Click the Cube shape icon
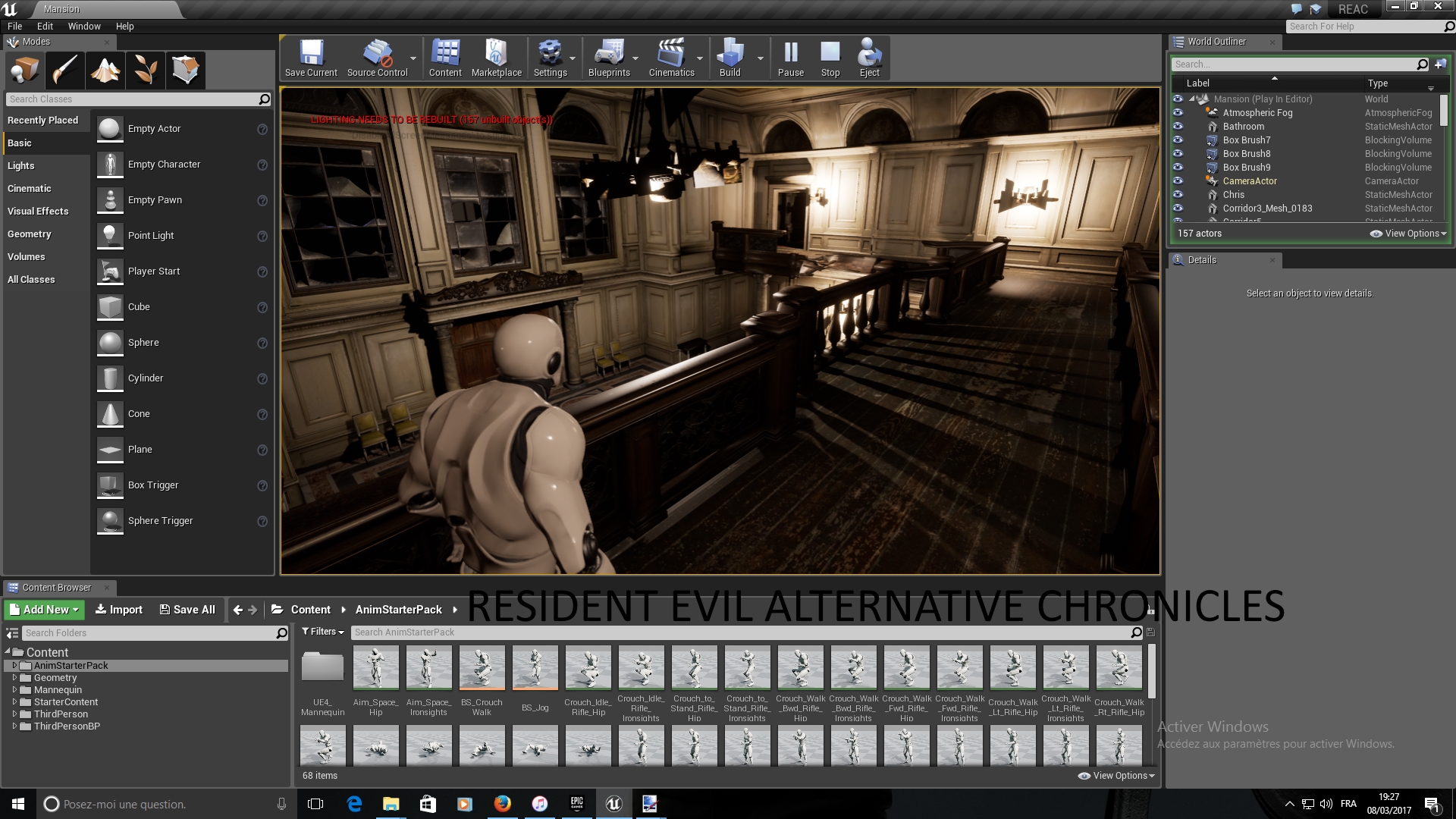This screenshot has height=819, width=1456. pyautogui.click(x=110, y=307)
